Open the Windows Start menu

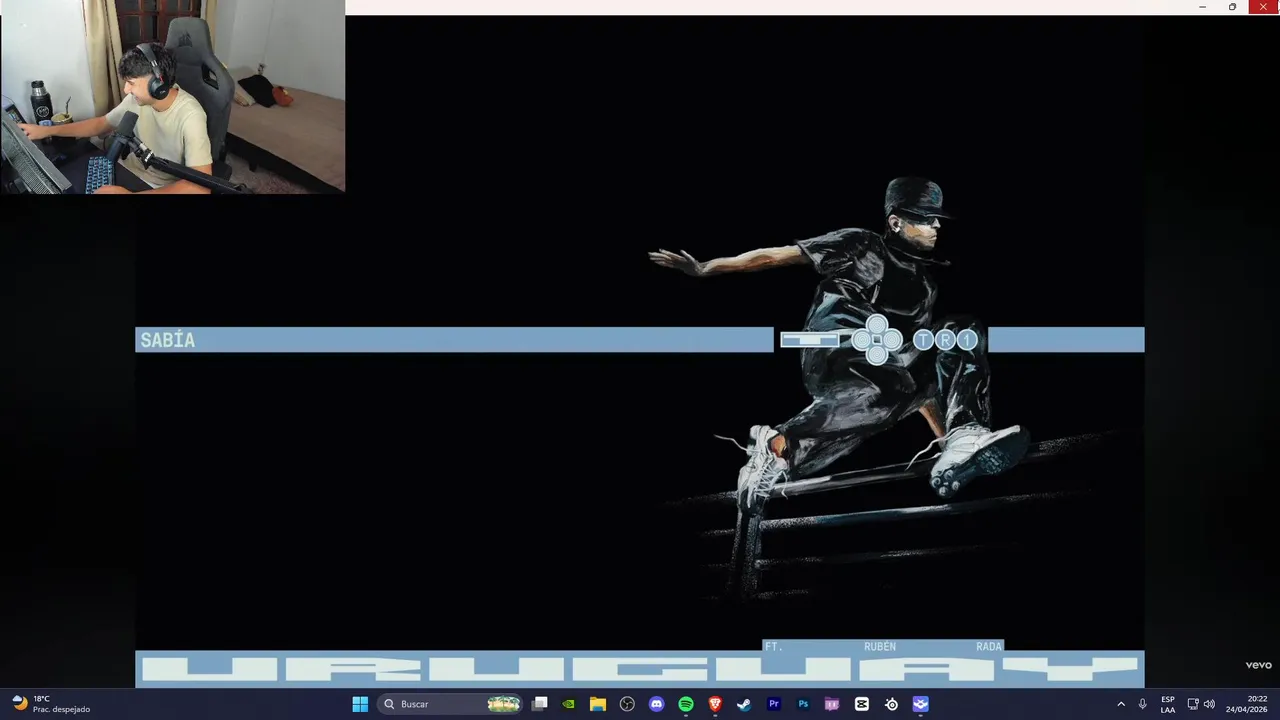tap(360, 704)
